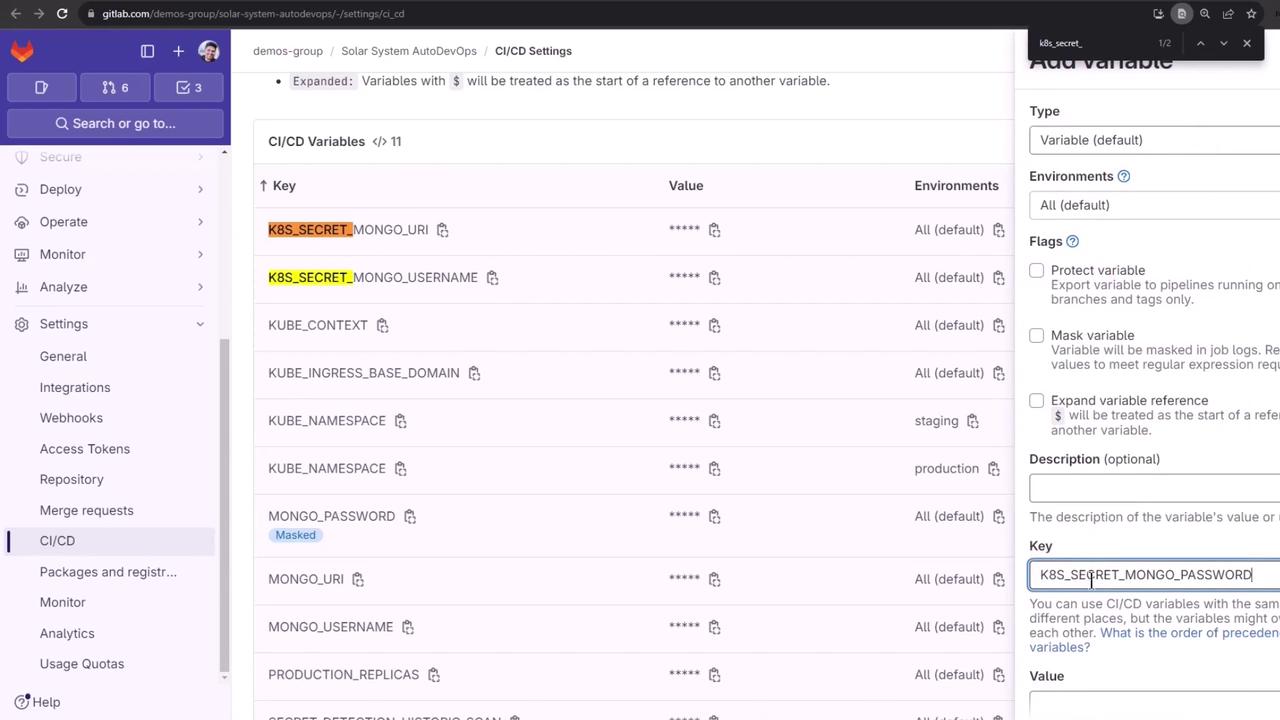Open the Flags help icon
This screenshot has height=720, width=1280.
point(1072,241)
